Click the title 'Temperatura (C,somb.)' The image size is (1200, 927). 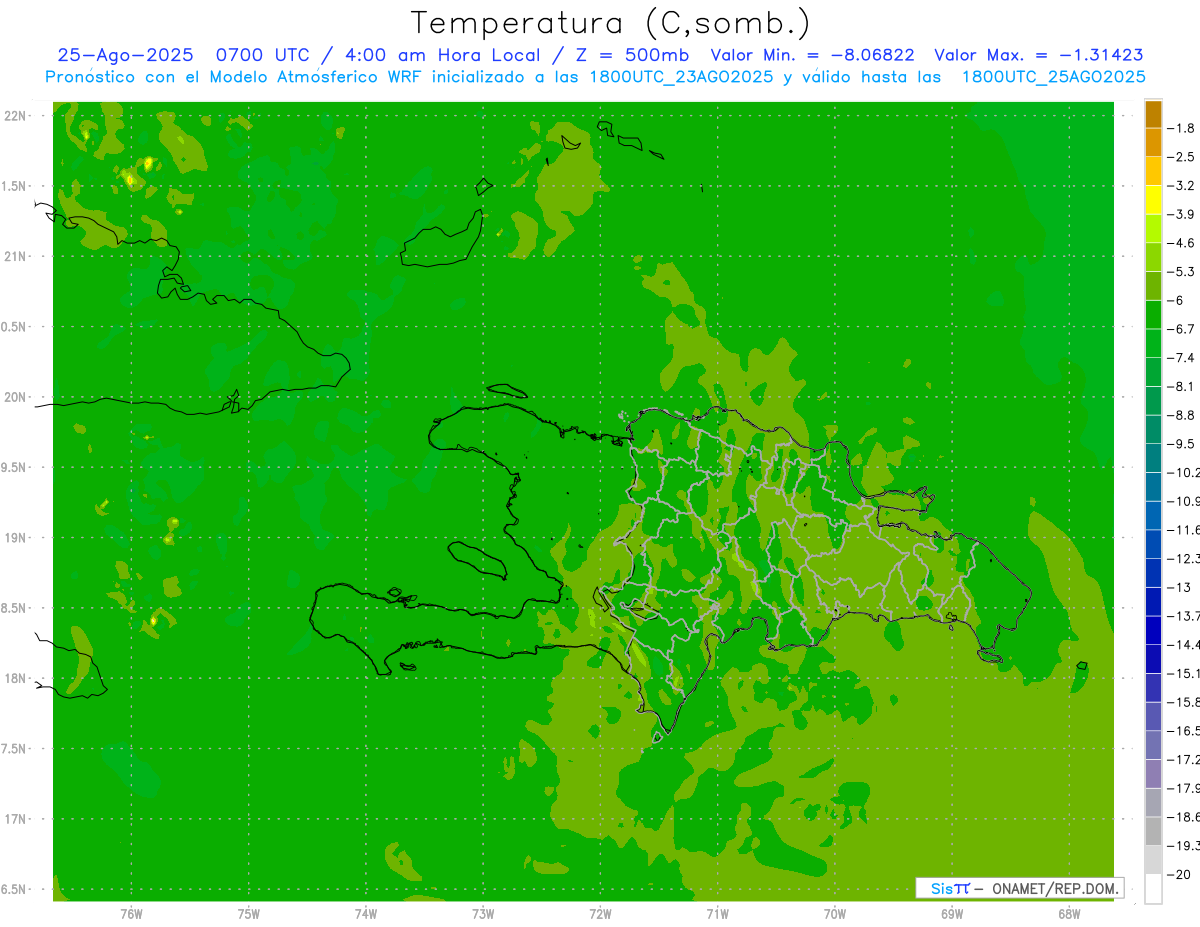[611, 23]
